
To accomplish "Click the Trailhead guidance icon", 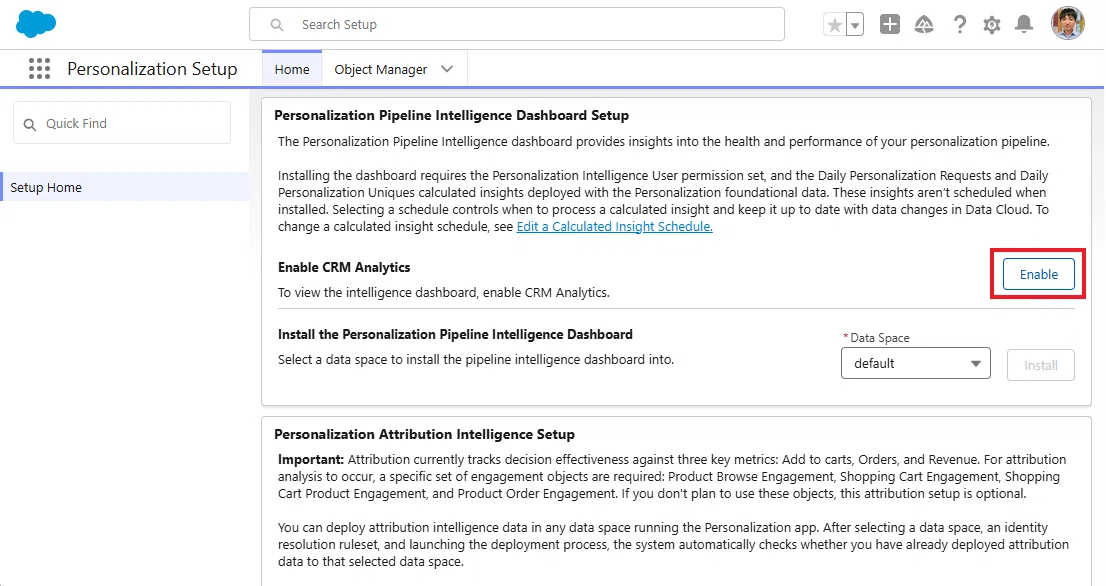I will [x=924, y=25].
